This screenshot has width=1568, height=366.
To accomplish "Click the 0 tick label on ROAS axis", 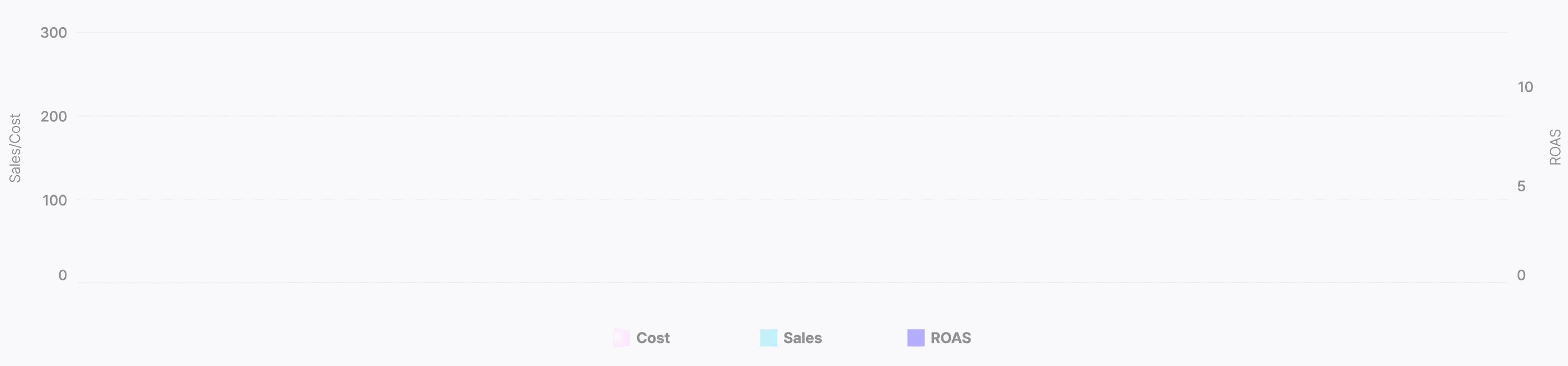I will (x=1521, y=275).
